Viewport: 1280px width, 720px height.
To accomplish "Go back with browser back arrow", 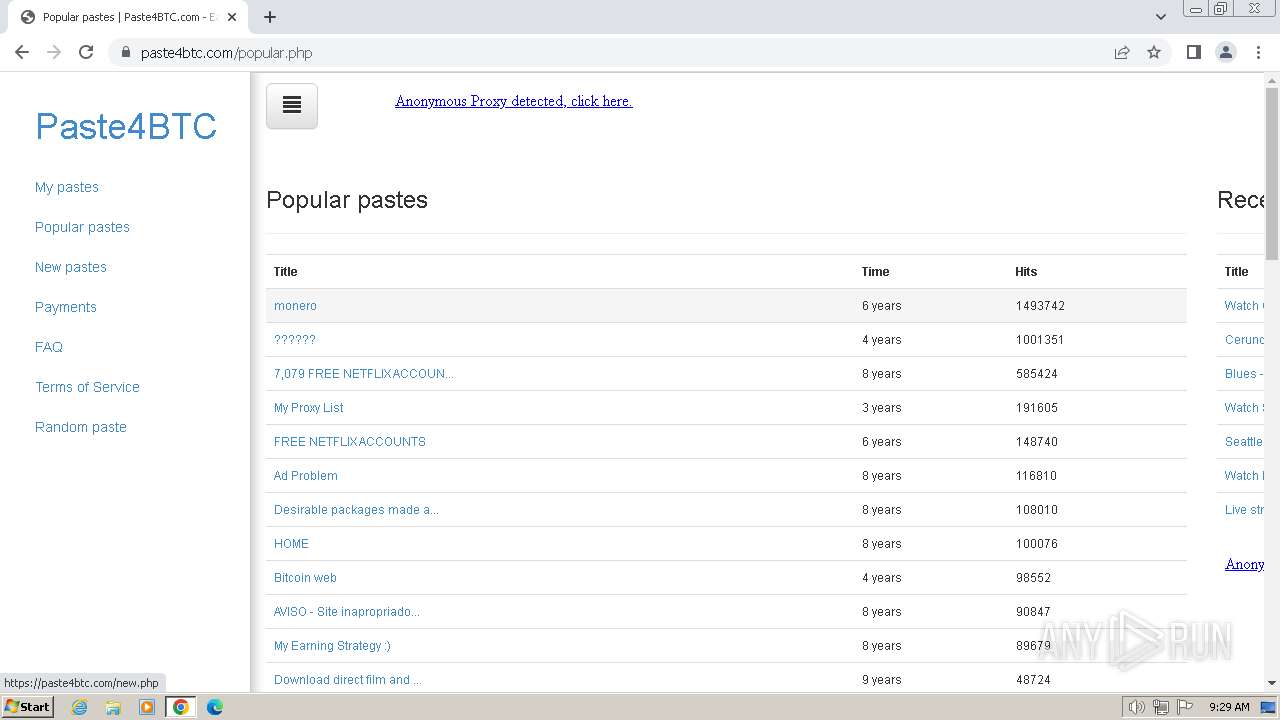I will point(22,53).
